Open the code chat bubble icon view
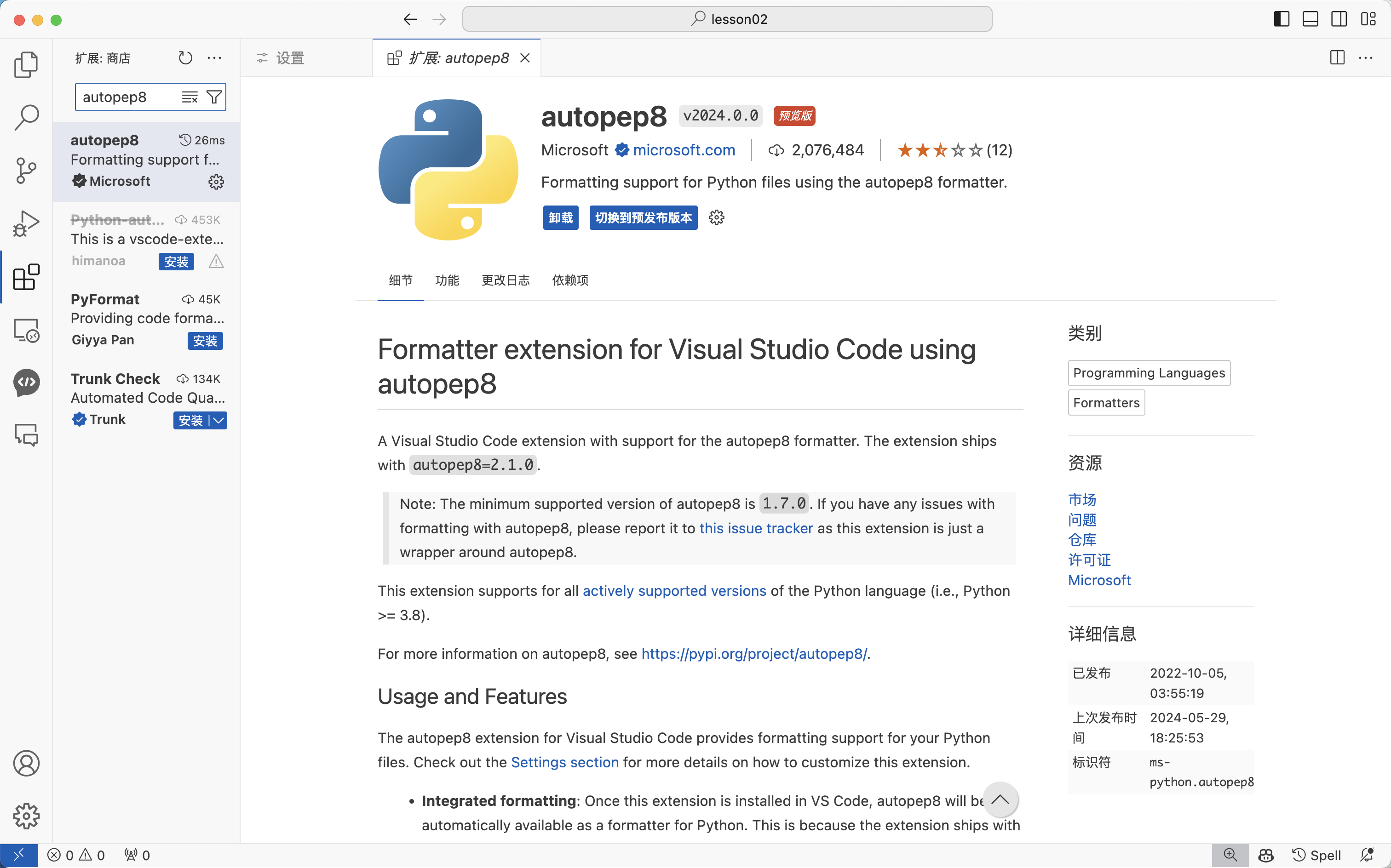The width and height of the screenshot is (1391, 868). [26, 383]
